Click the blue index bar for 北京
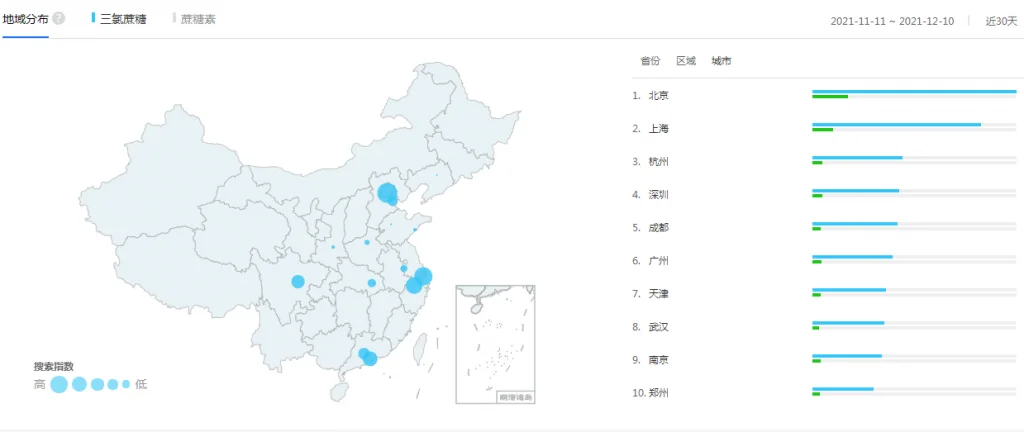 pyautogui.click(x=914, y=91)
